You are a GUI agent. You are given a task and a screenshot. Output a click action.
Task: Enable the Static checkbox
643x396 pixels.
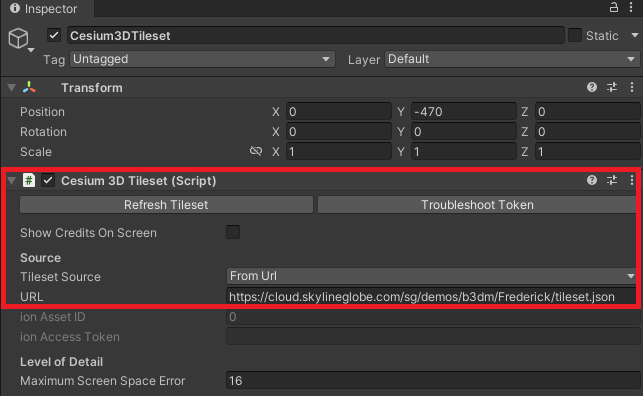click(575, 35)
